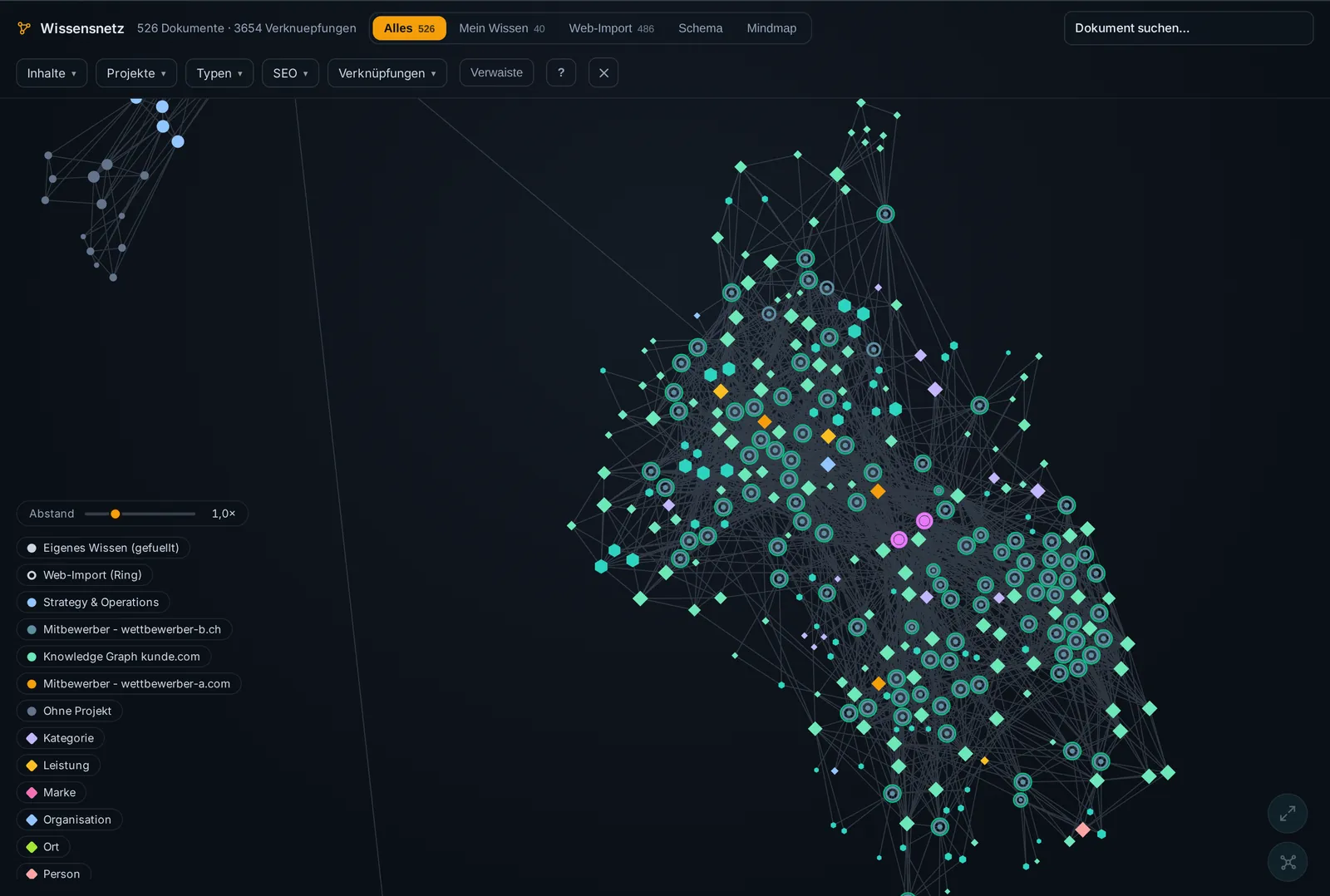Click the Wissensnetz logo icon
1330x896 pixels.
[24, 28]
